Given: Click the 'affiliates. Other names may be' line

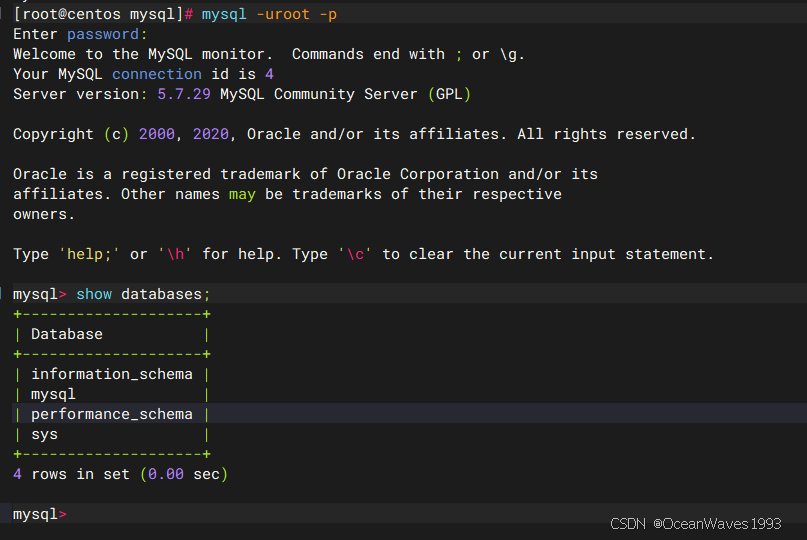Looking at the screenshot, I should click(287, 194).
